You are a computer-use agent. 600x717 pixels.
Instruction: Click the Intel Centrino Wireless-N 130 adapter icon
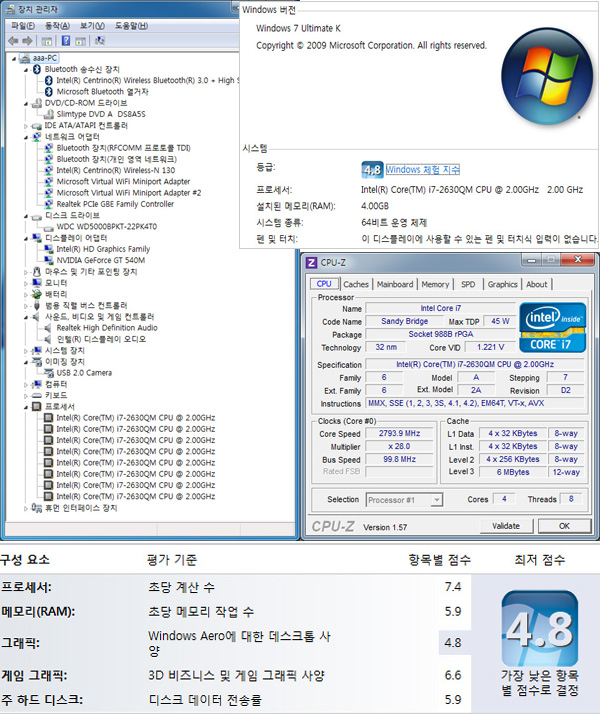point(48,171)
